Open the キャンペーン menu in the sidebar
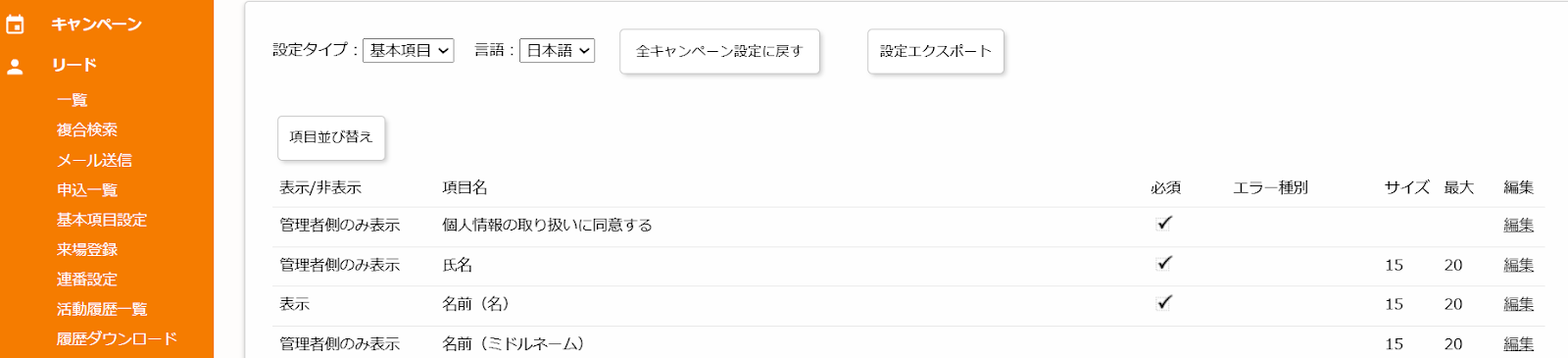This screenshot has height=358, width=1568. point(97,25)
